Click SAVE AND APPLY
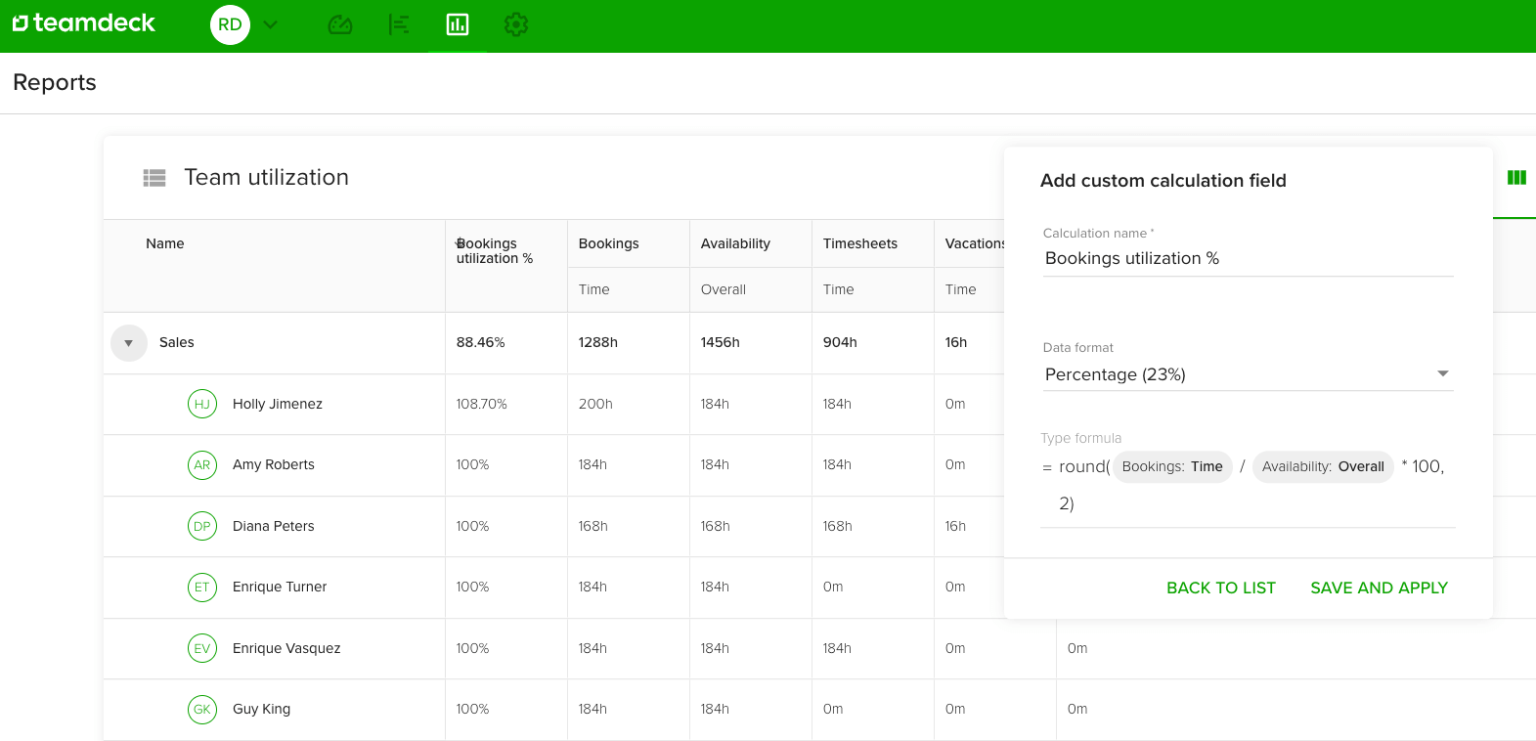This screenshot has width=1536, height=741. [x=1379, y=588]
